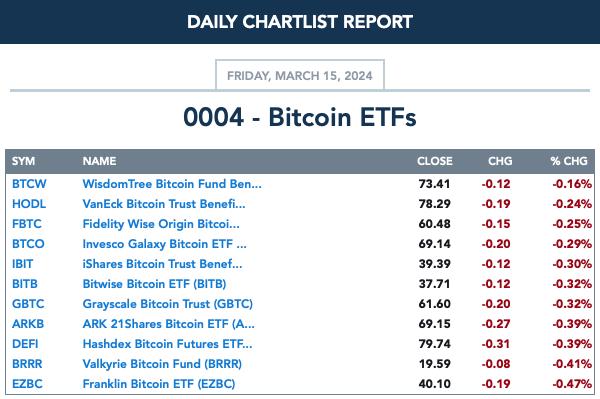This screenshot has width=600, height=399.
Task: Open the HODL symbol link
Action: (x=29, y=204)
